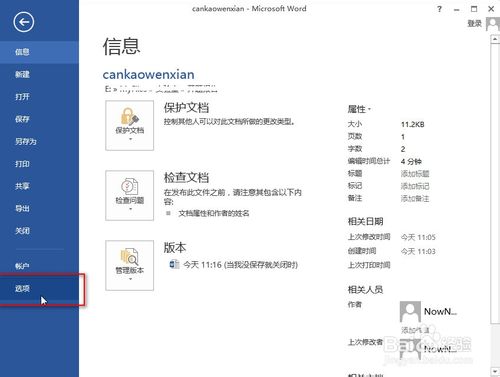
Task: Minimize the Word window
Action: point(457,9)
